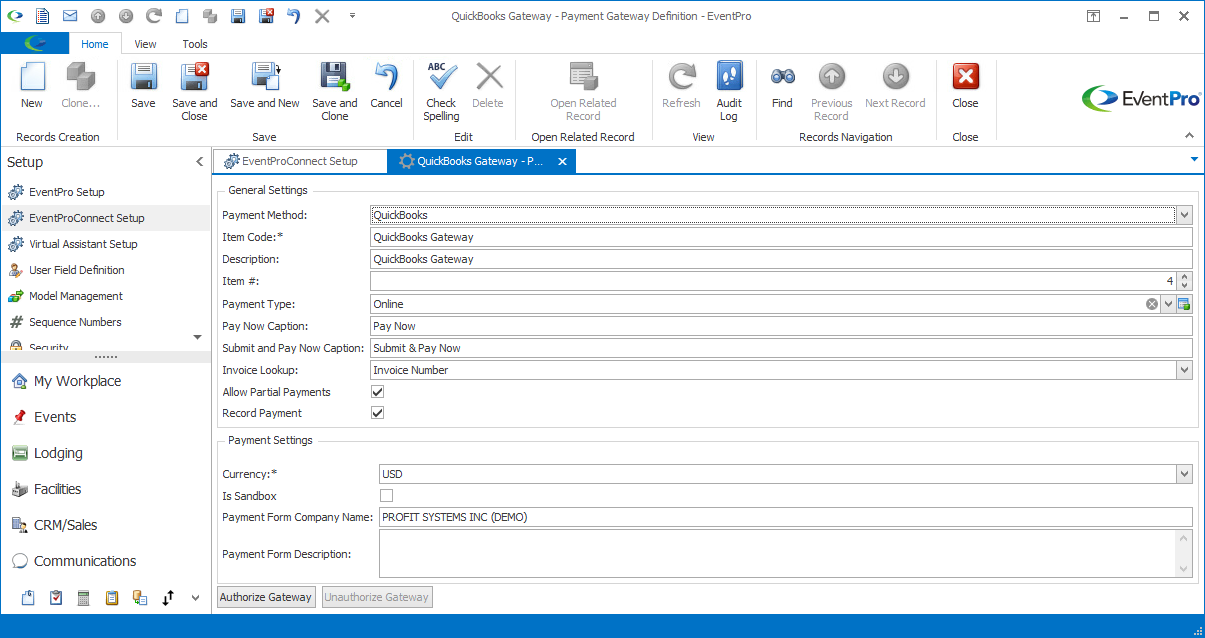Uncheck Allow Partial Payments checkbox
This screenshot has width=1205, height=638.
click(377, 392)
